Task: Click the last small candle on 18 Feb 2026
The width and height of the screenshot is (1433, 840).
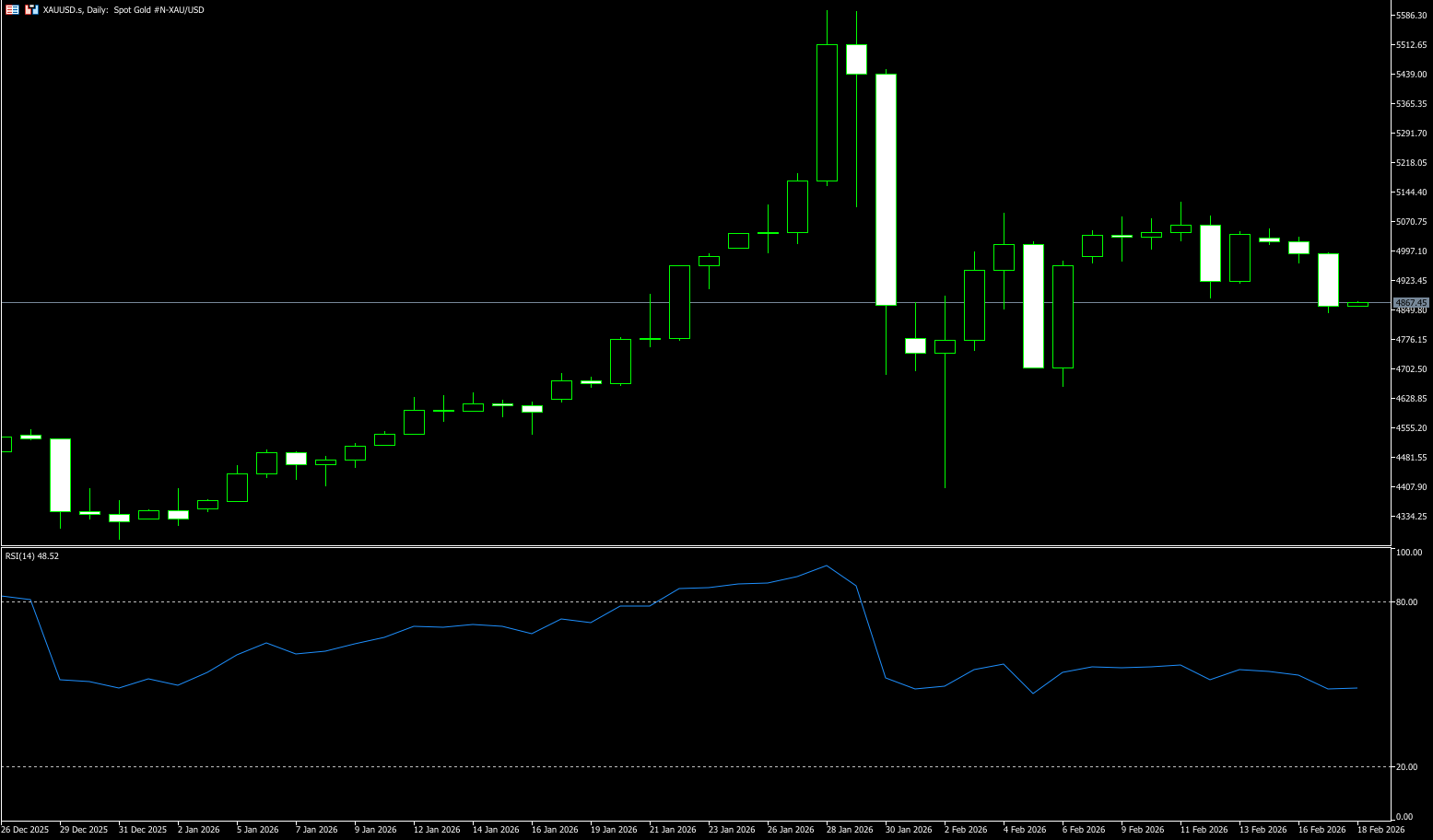Action: click(x=1357, y=304)
